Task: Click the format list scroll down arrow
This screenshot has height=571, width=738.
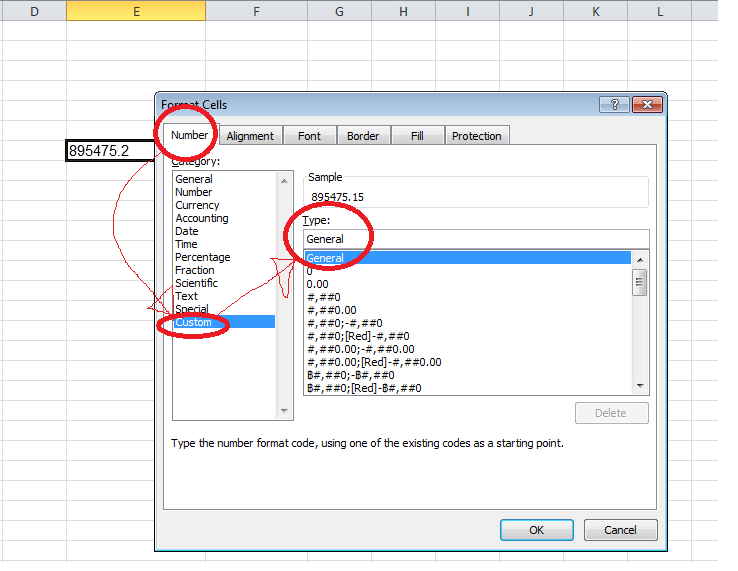Action: point(640,386)
